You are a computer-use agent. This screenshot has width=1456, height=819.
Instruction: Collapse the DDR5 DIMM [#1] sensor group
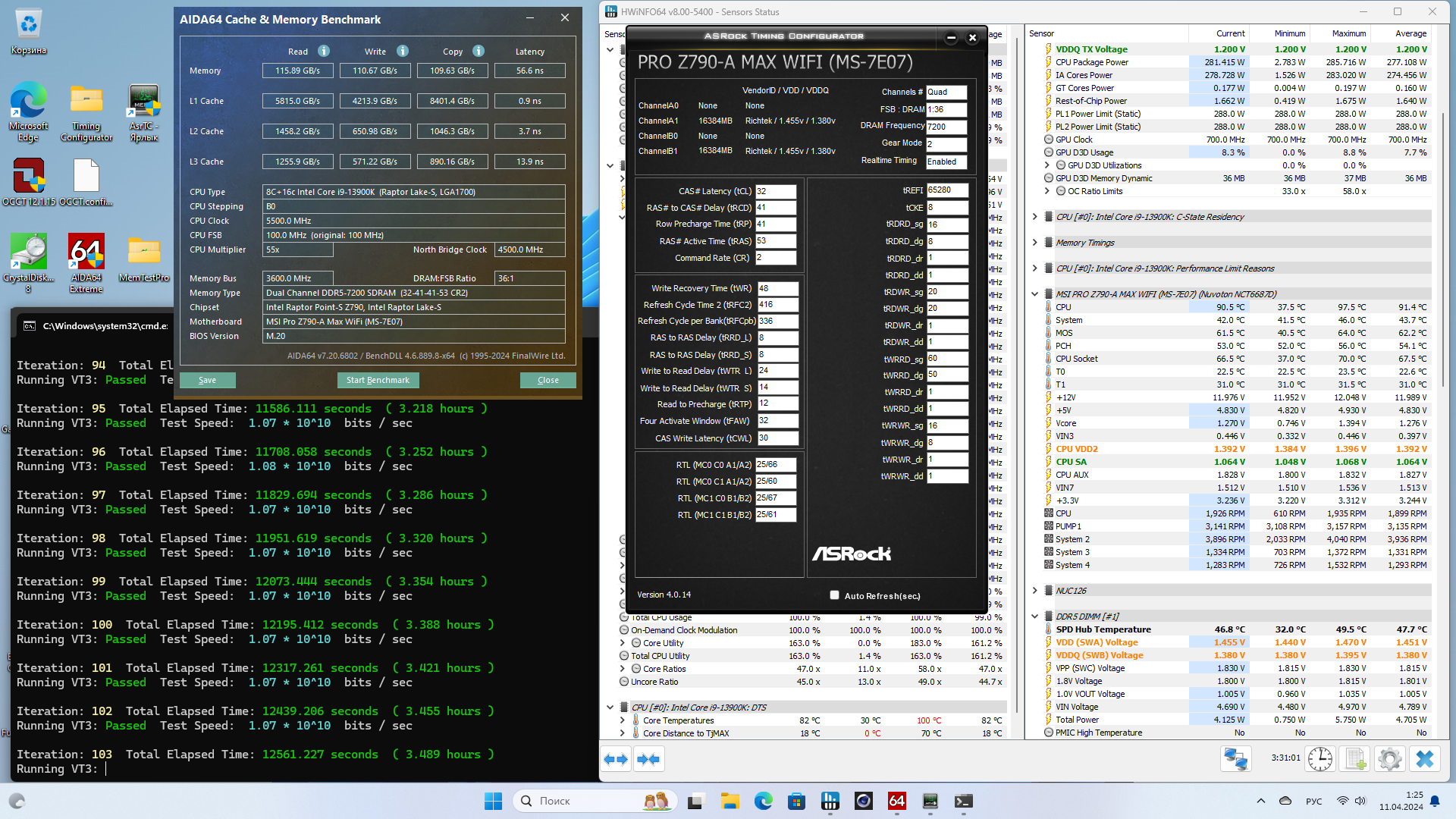click(x=1034, y=616)
